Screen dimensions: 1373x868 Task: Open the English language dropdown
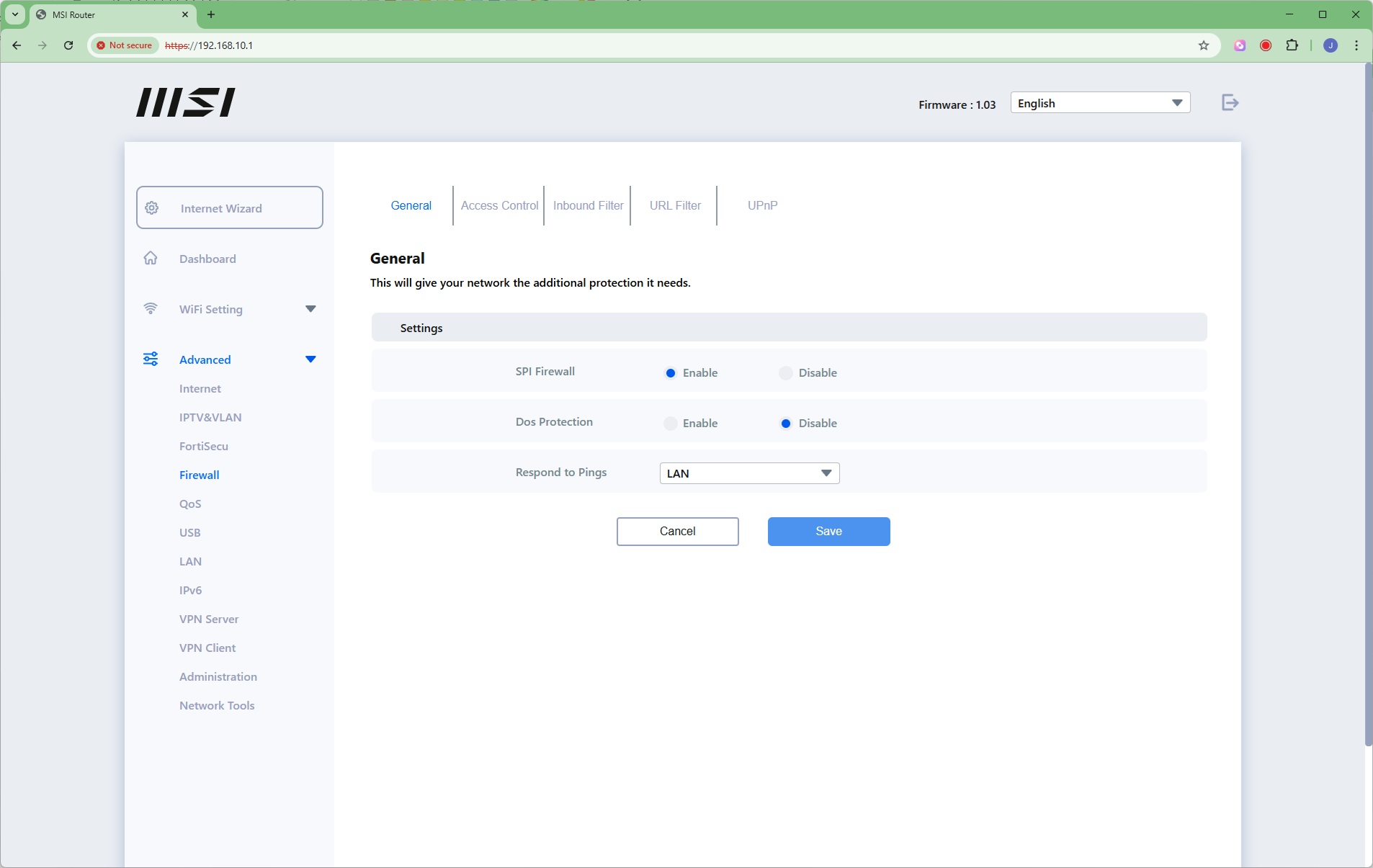pos(1099,103)
